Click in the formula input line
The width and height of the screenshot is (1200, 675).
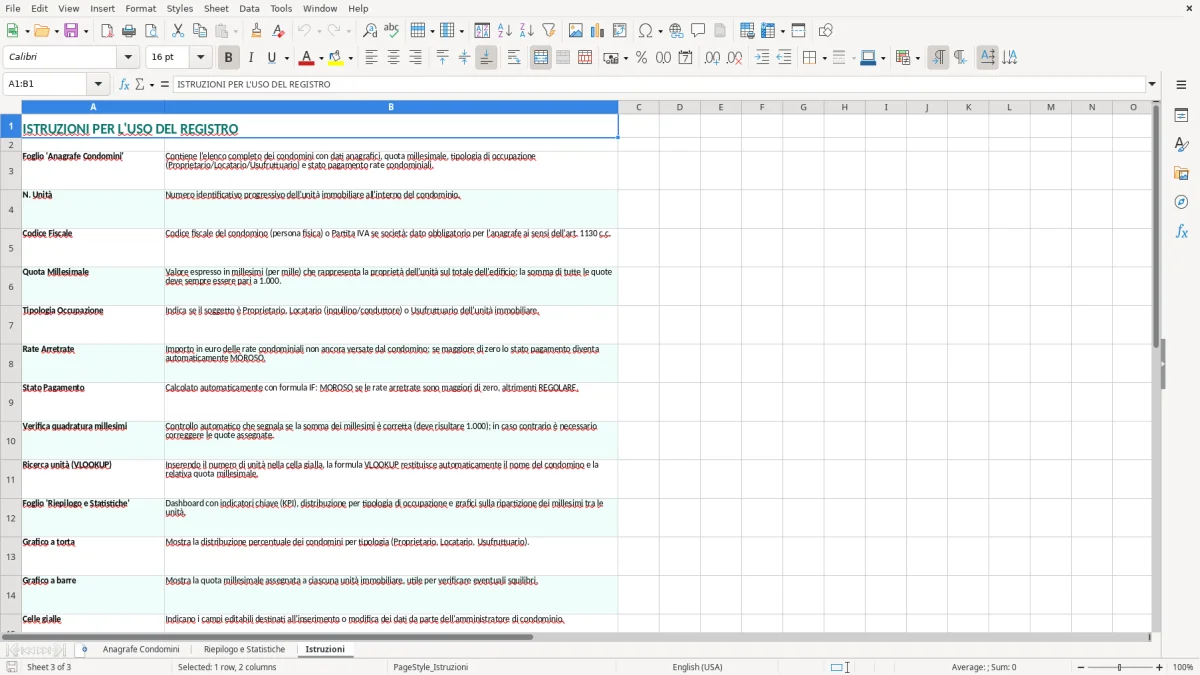point(658,84)
